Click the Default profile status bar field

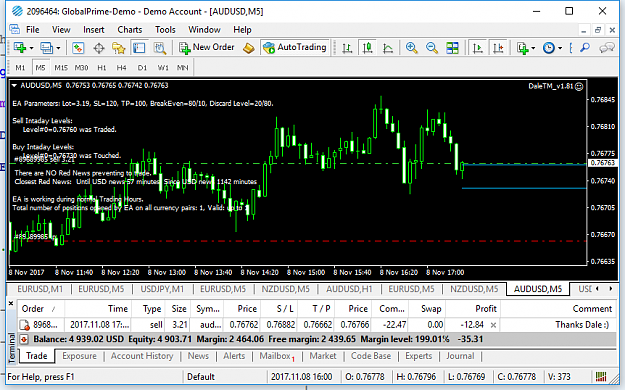point(224,377)
